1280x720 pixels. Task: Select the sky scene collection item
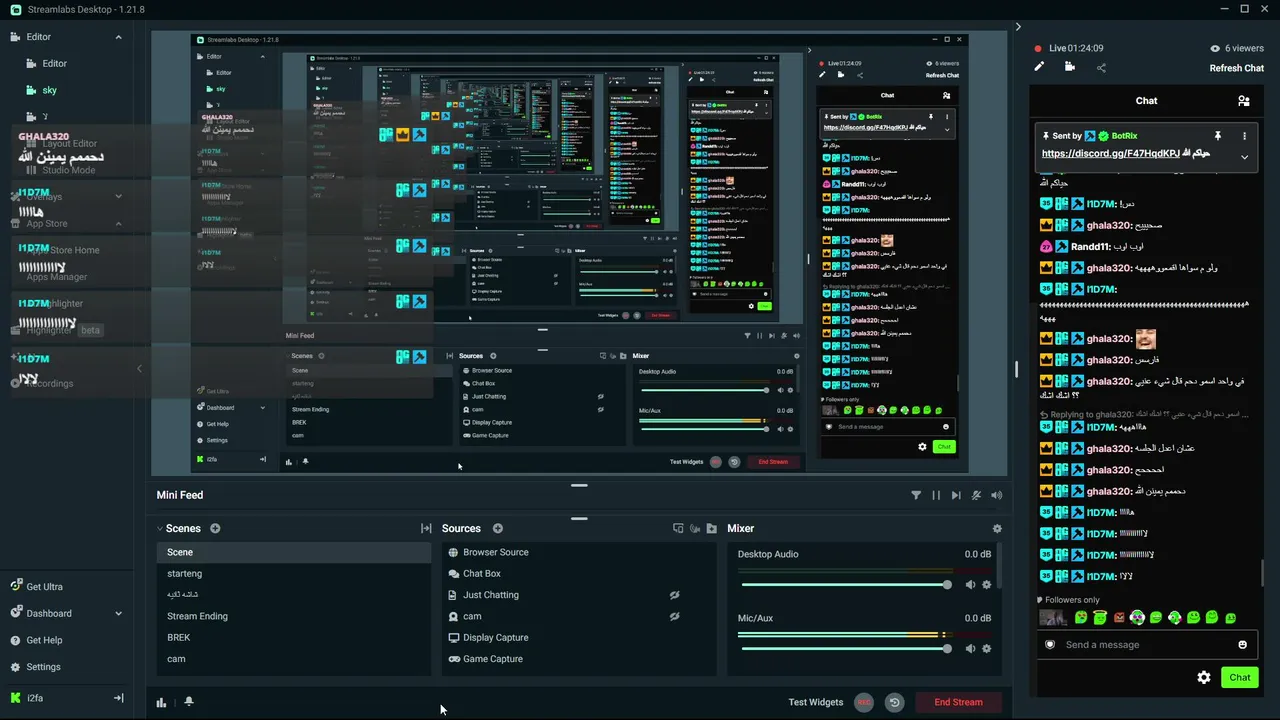(x=49, y=90)
